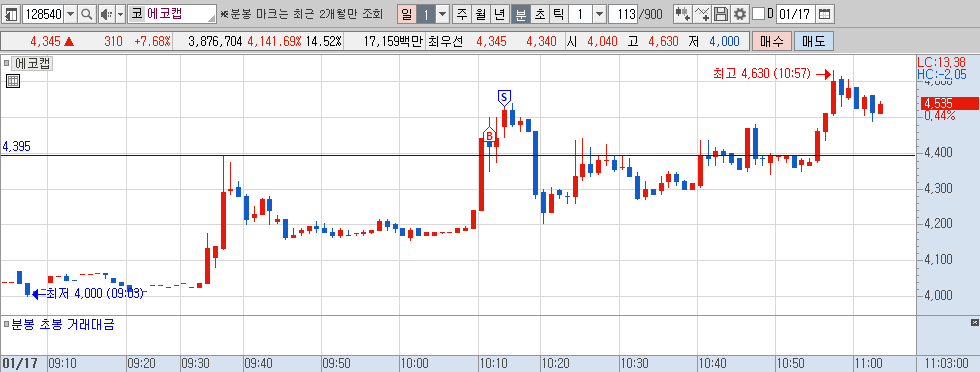980x372 pixels.
Task: Toggle the 에코캡 chart legend square marker
Action: click(7, 63)
